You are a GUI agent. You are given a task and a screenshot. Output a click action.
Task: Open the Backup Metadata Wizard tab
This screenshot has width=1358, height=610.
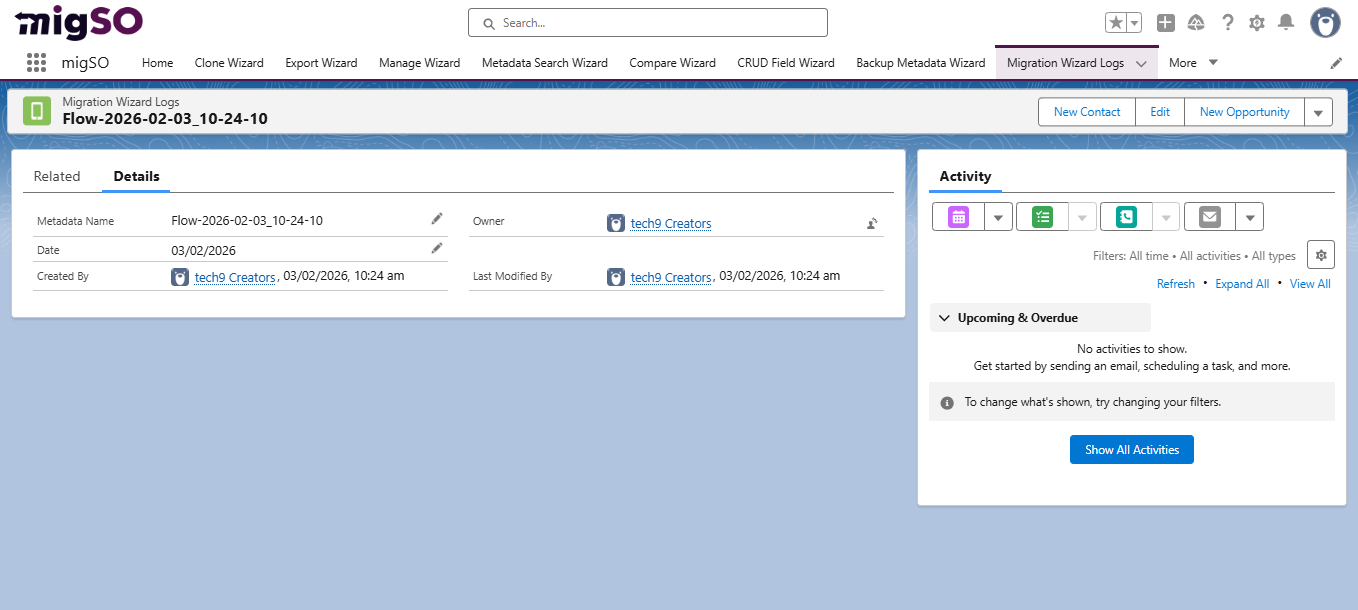[x=921, y=62]
